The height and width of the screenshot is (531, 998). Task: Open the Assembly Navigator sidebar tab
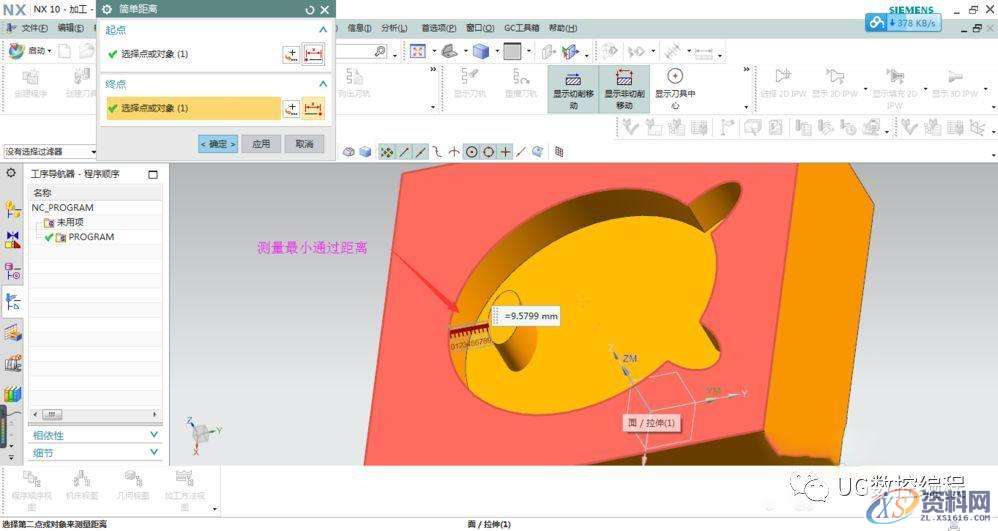13,209
